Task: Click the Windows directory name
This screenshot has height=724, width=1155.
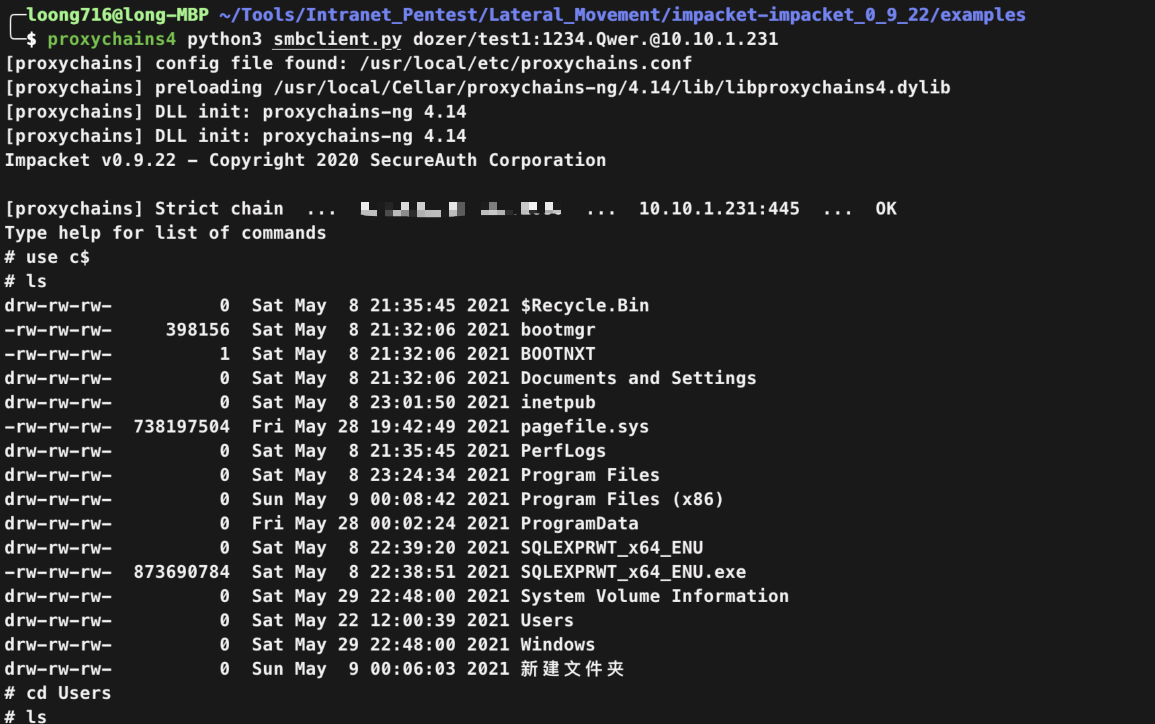Action: click(x=558, y=645)
